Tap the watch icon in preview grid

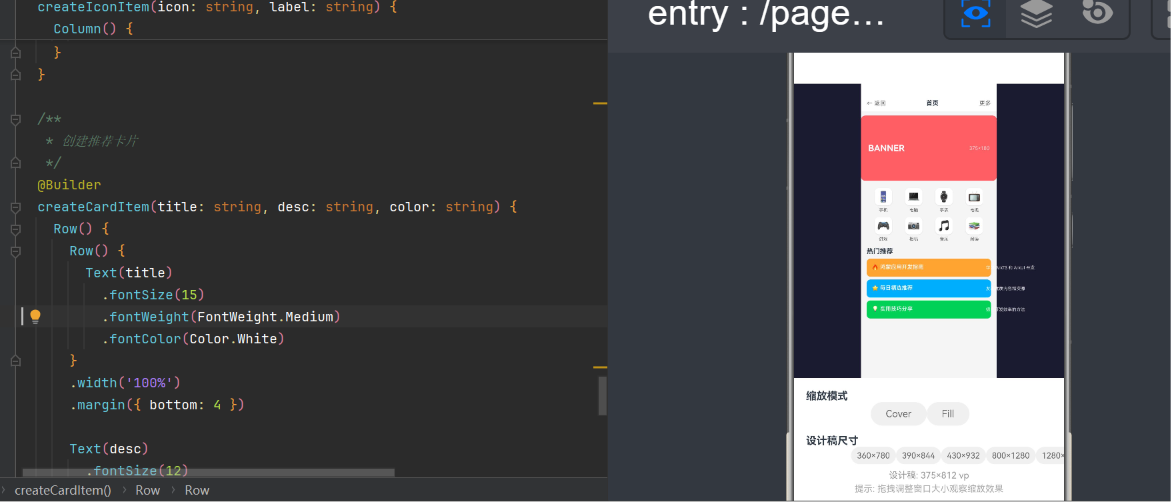point(944,197)
